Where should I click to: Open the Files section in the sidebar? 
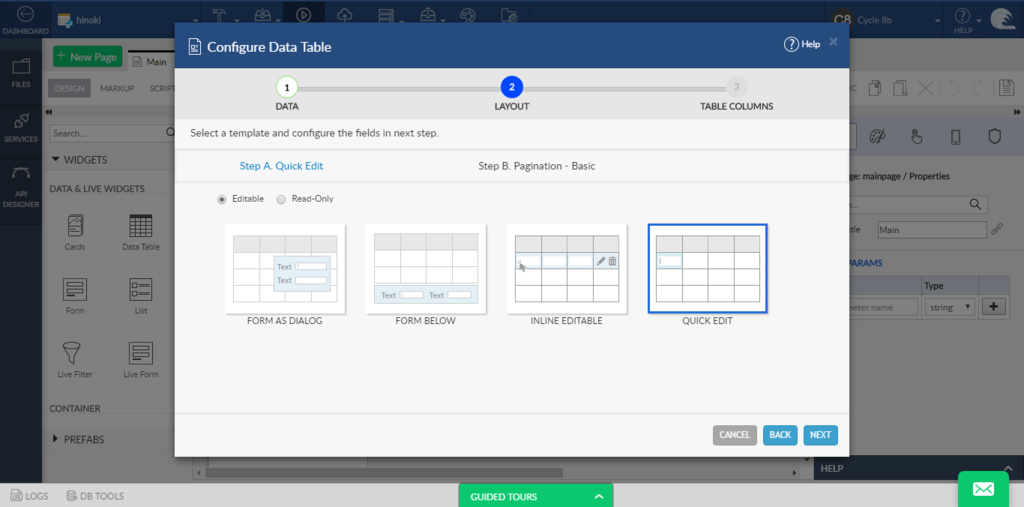[x=21, y=72]
